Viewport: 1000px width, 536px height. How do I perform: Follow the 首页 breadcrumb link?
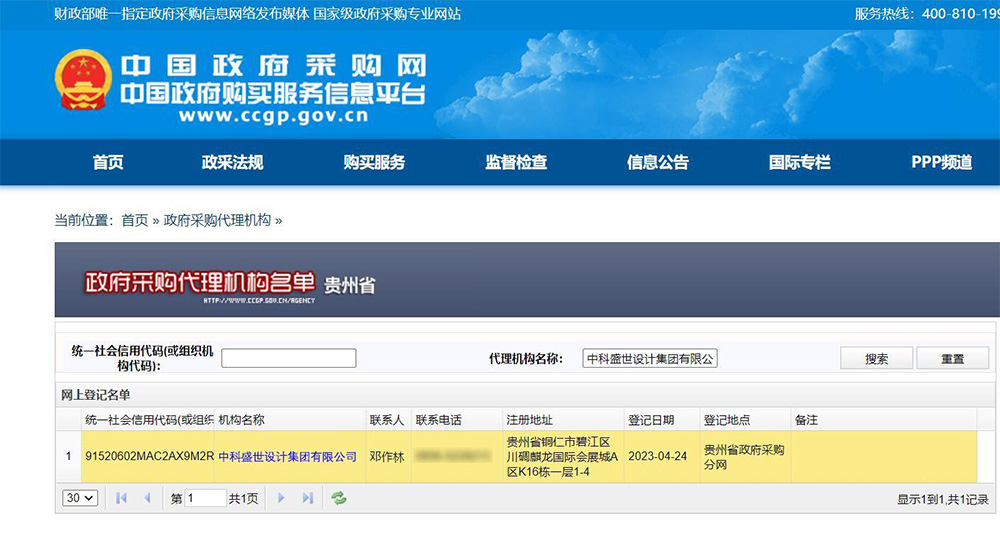[x=135, y=221]
